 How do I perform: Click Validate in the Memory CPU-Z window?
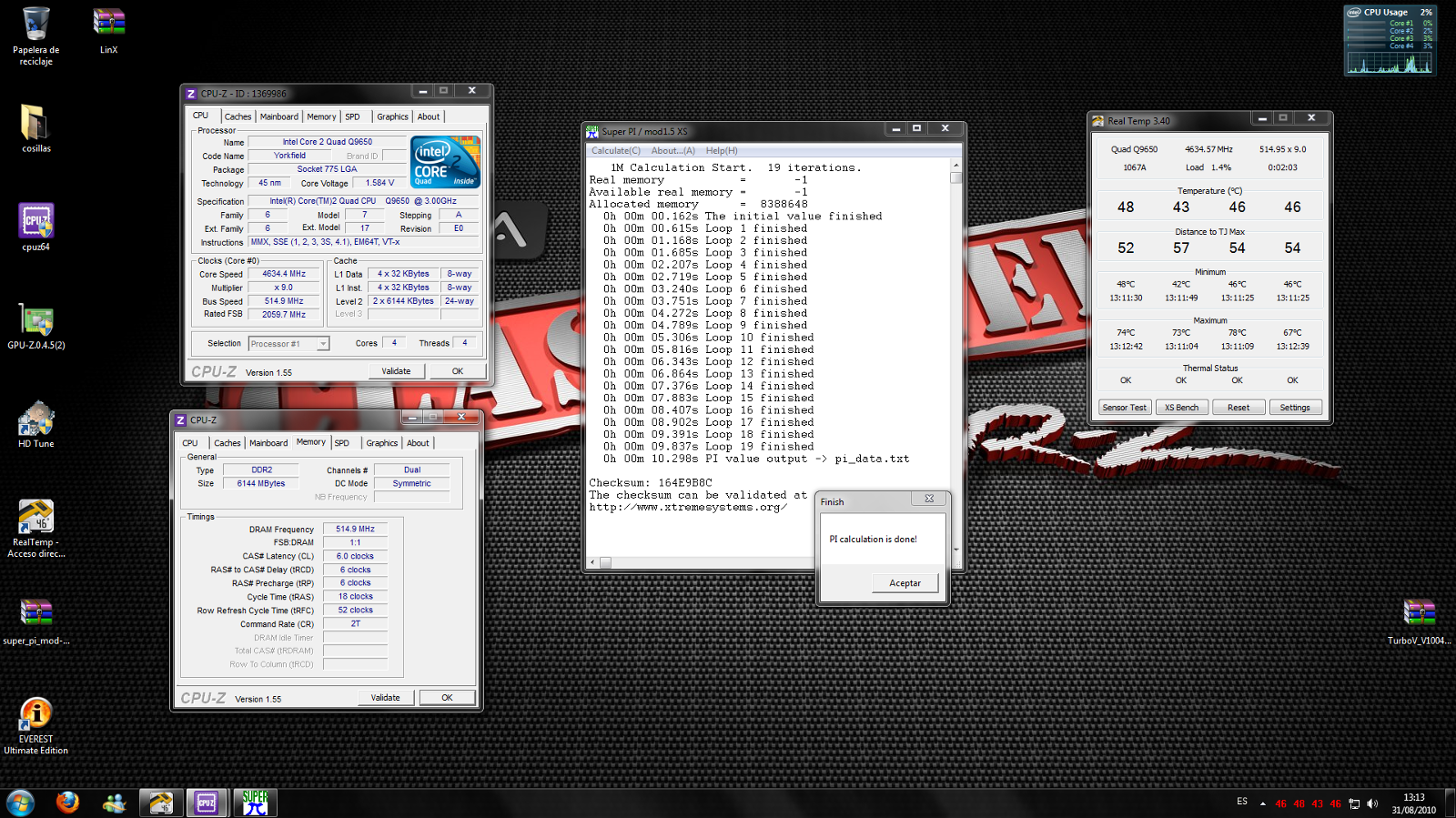point(386,698)
